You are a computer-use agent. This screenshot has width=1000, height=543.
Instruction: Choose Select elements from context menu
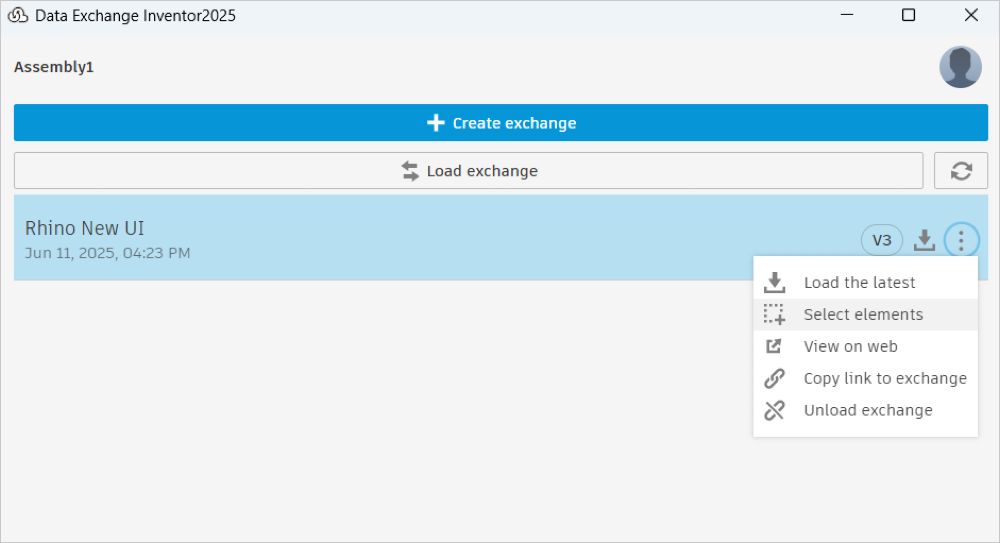tap(865, 315)
